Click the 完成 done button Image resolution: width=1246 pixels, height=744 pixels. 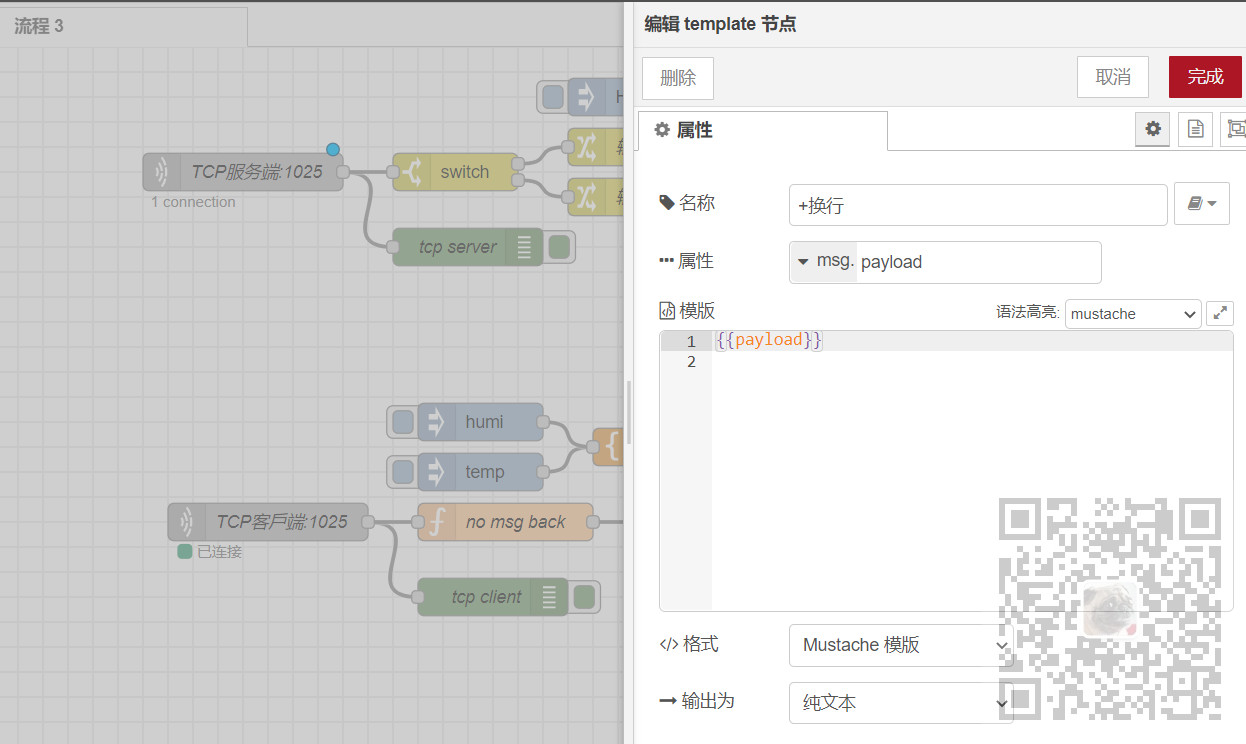pyautogui.click(x=1205, y=77)
